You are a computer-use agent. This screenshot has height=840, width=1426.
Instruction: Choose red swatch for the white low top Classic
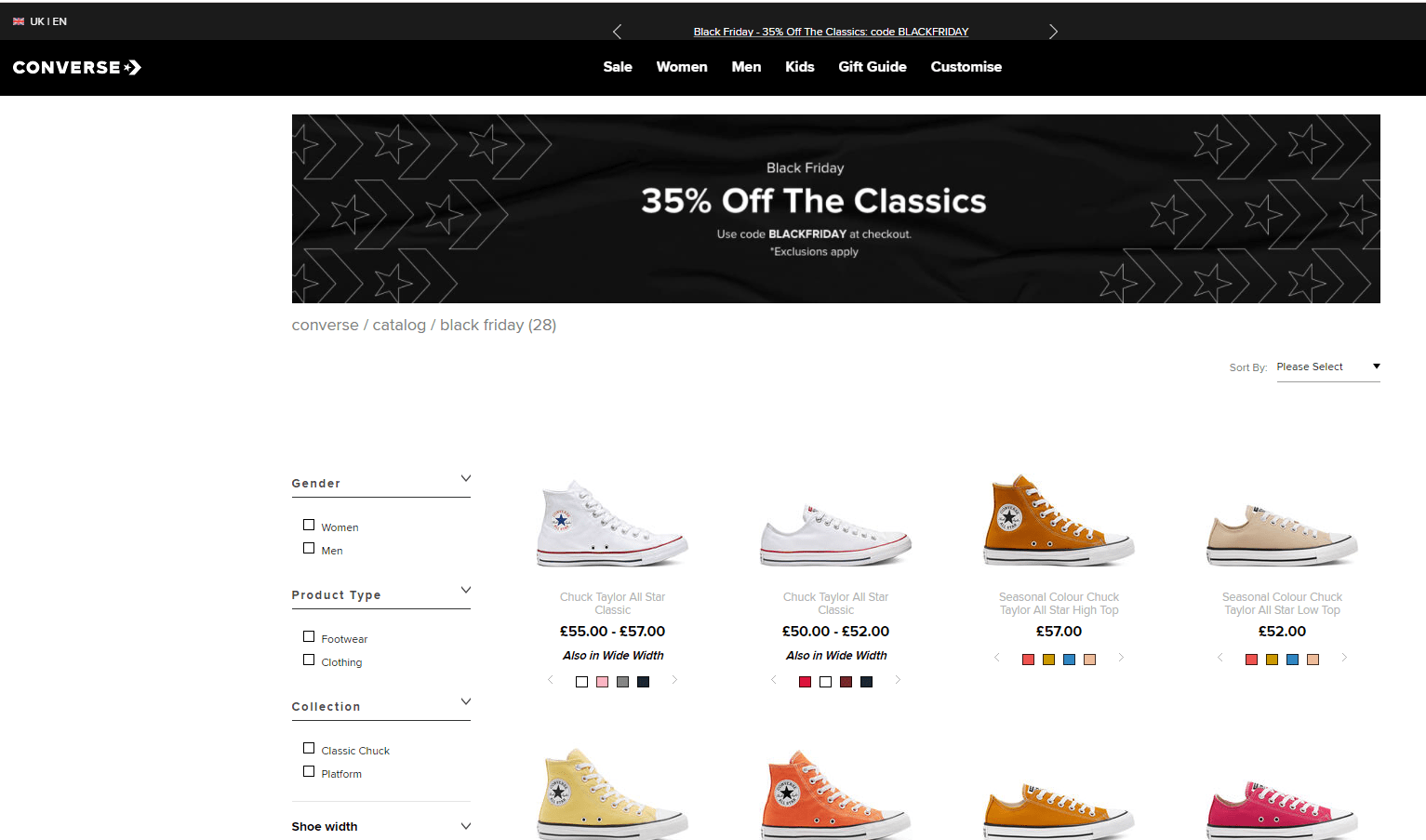pos(805,682)
